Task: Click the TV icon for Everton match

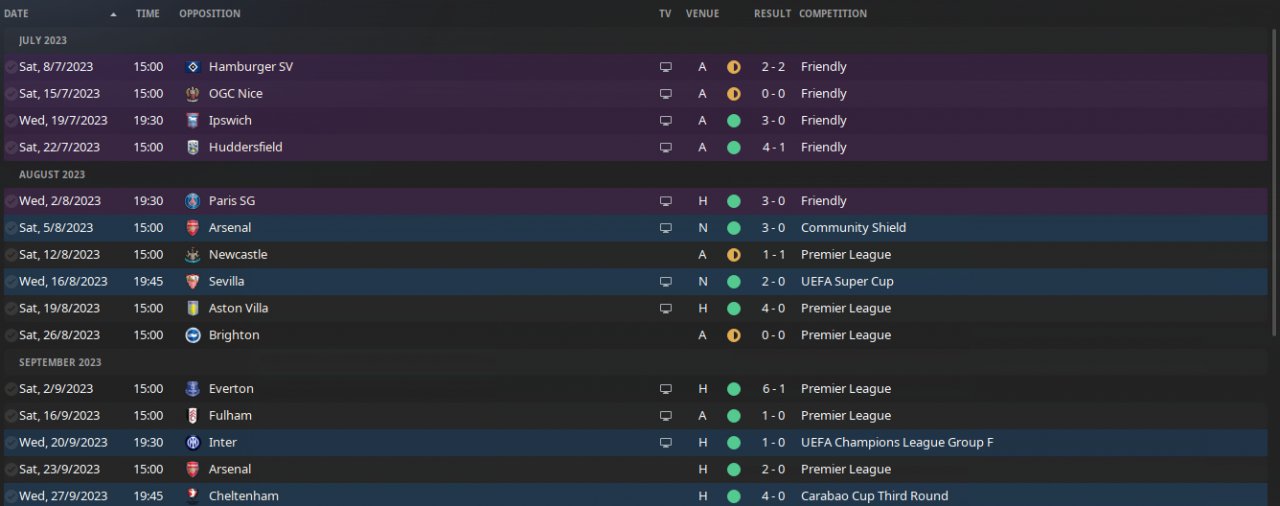Action: pos(665,389)
